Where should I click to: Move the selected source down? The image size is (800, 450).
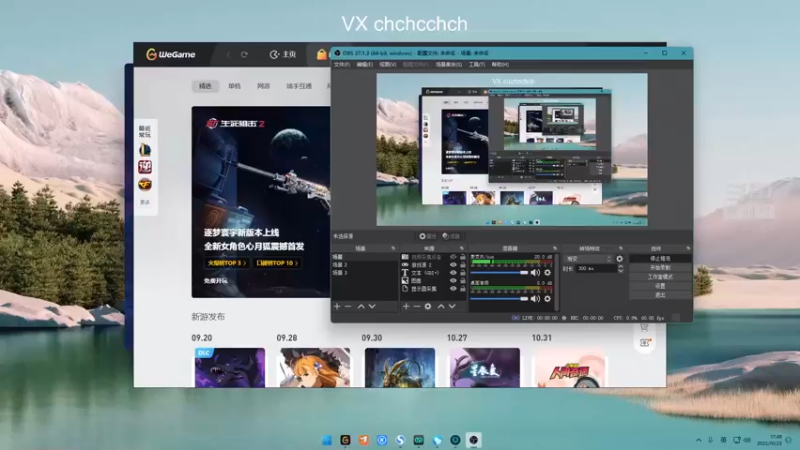pyautogui.click(x=452, y=307)
